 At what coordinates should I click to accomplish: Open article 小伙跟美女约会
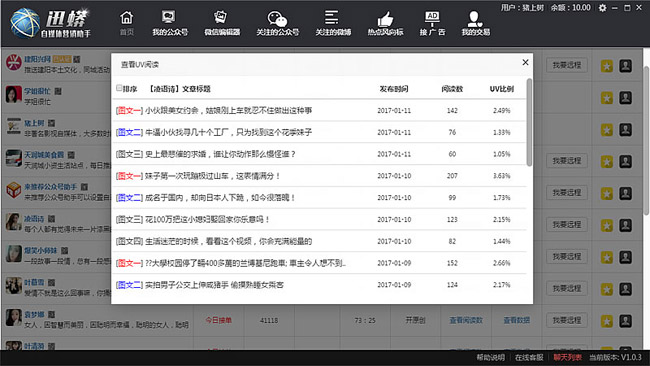coord(228,111)
